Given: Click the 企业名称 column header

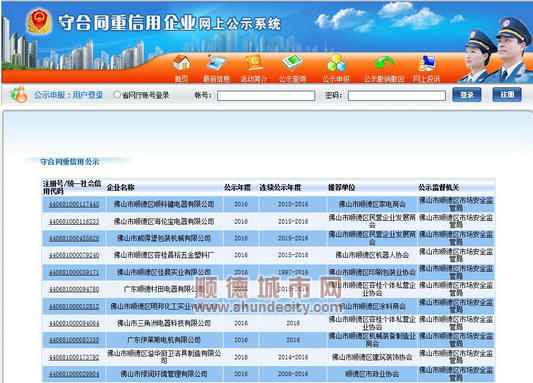Looking at the screenshot, I should click(x=121, y=187).
